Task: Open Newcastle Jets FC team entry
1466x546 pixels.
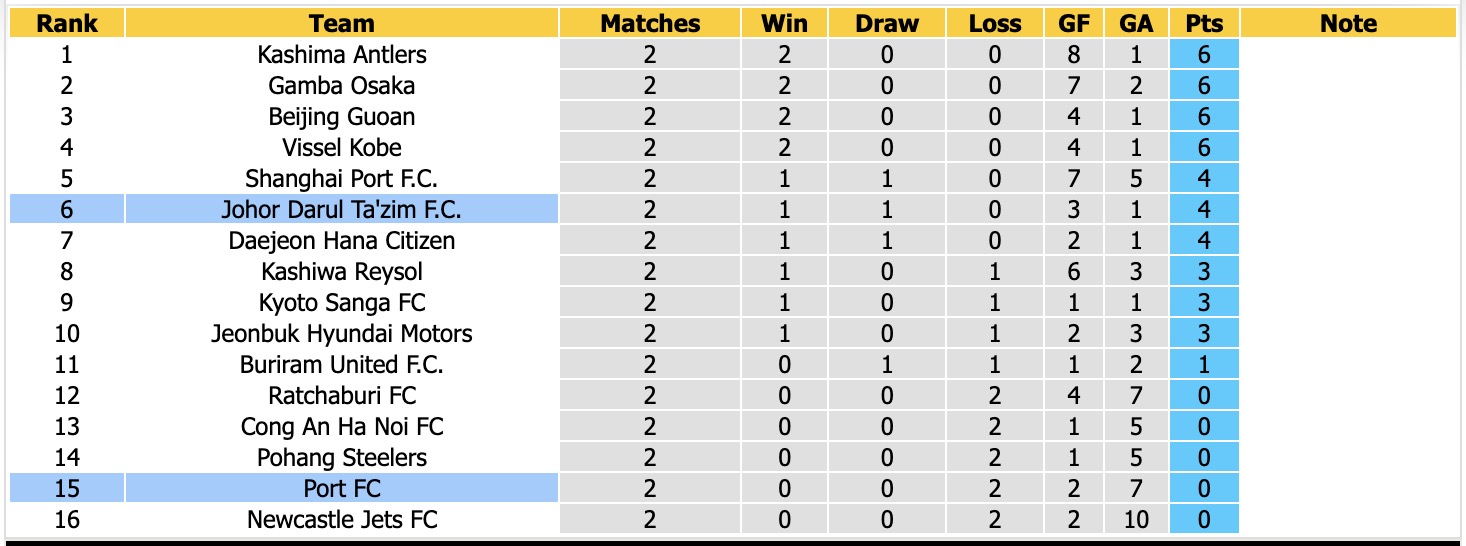Action: pyautogui.click(x=342, y=519)
